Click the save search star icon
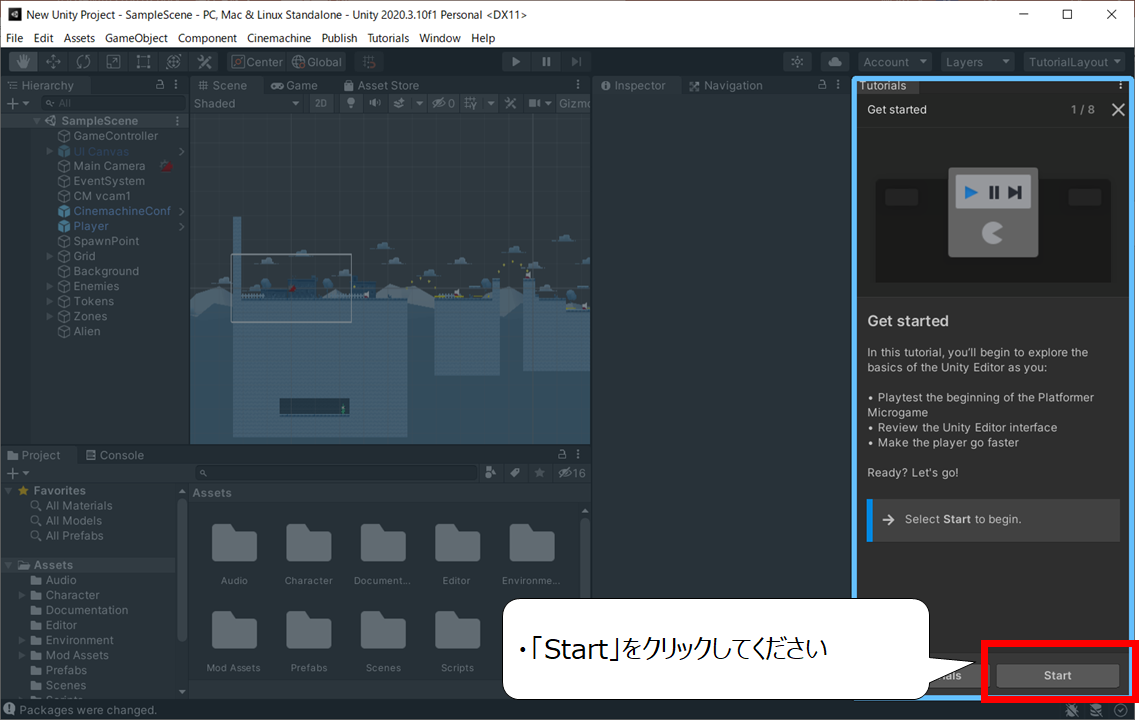 539,473
